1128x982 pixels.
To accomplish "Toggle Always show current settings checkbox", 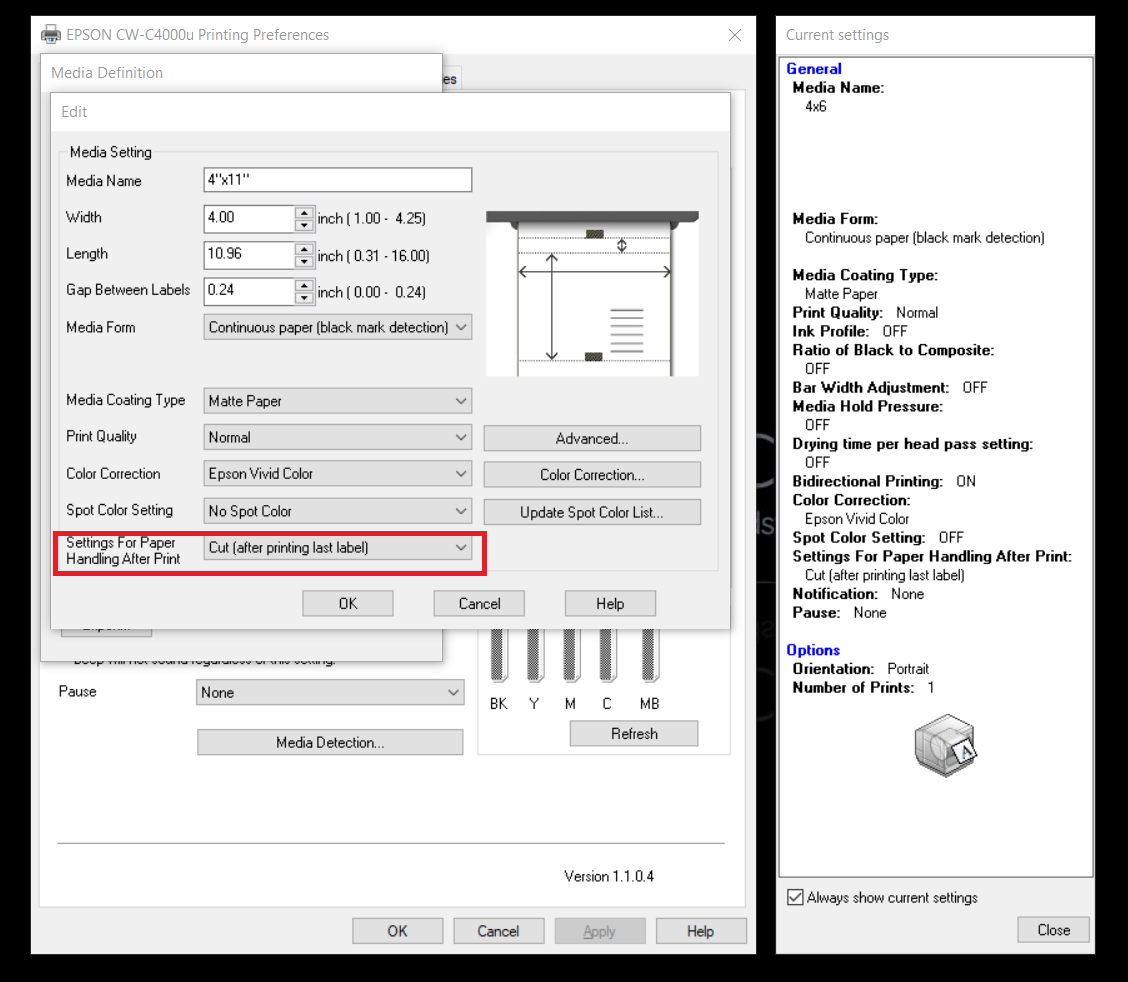I will coord(796,898).
